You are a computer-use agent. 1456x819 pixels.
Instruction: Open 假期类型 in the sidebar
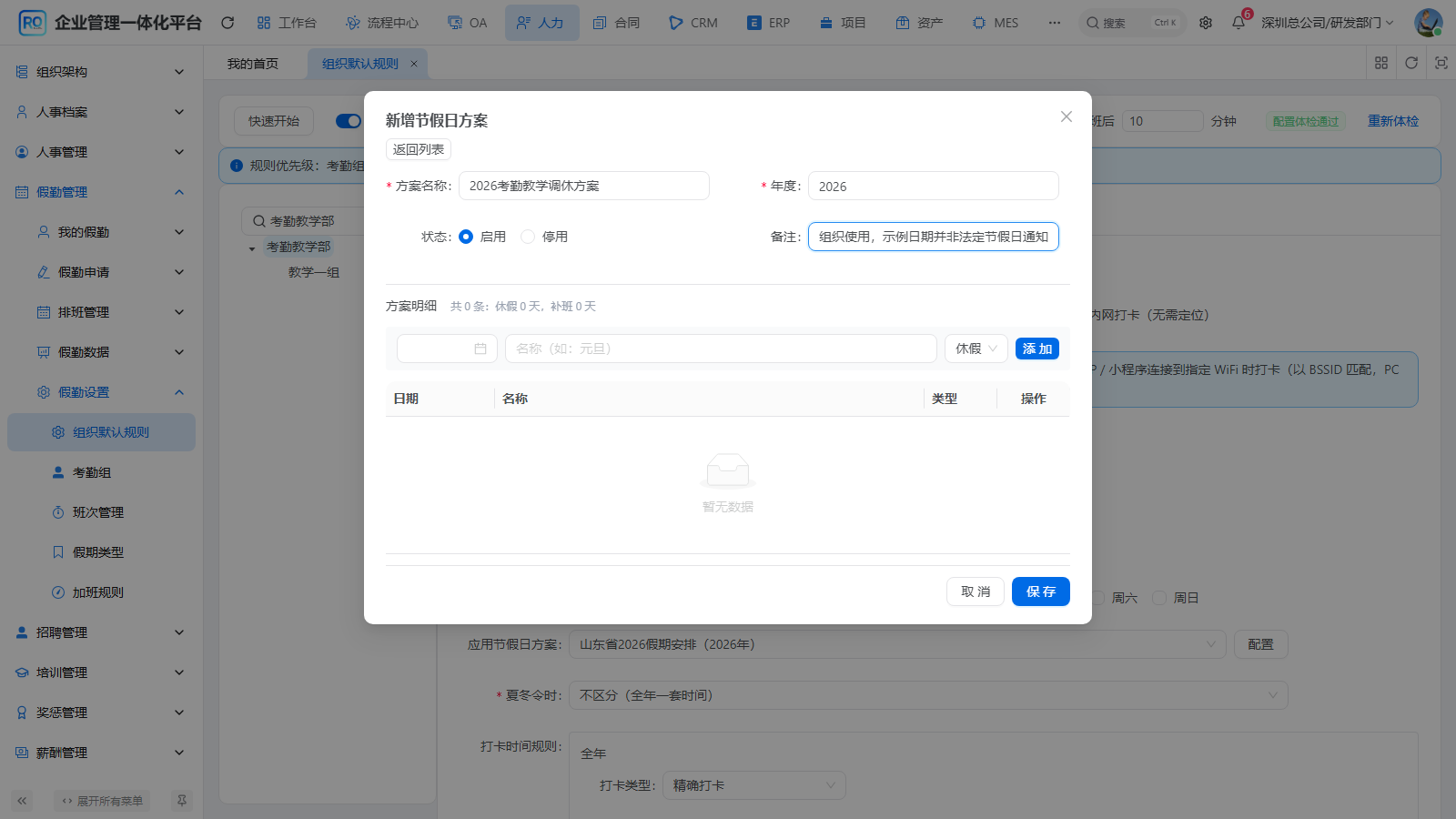point(101,552)
